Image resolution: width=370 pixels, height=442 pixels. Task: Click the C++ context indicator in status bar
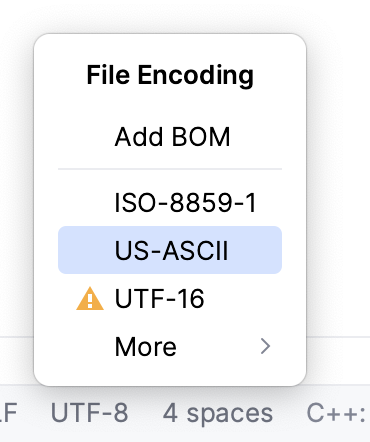[336, 413]
